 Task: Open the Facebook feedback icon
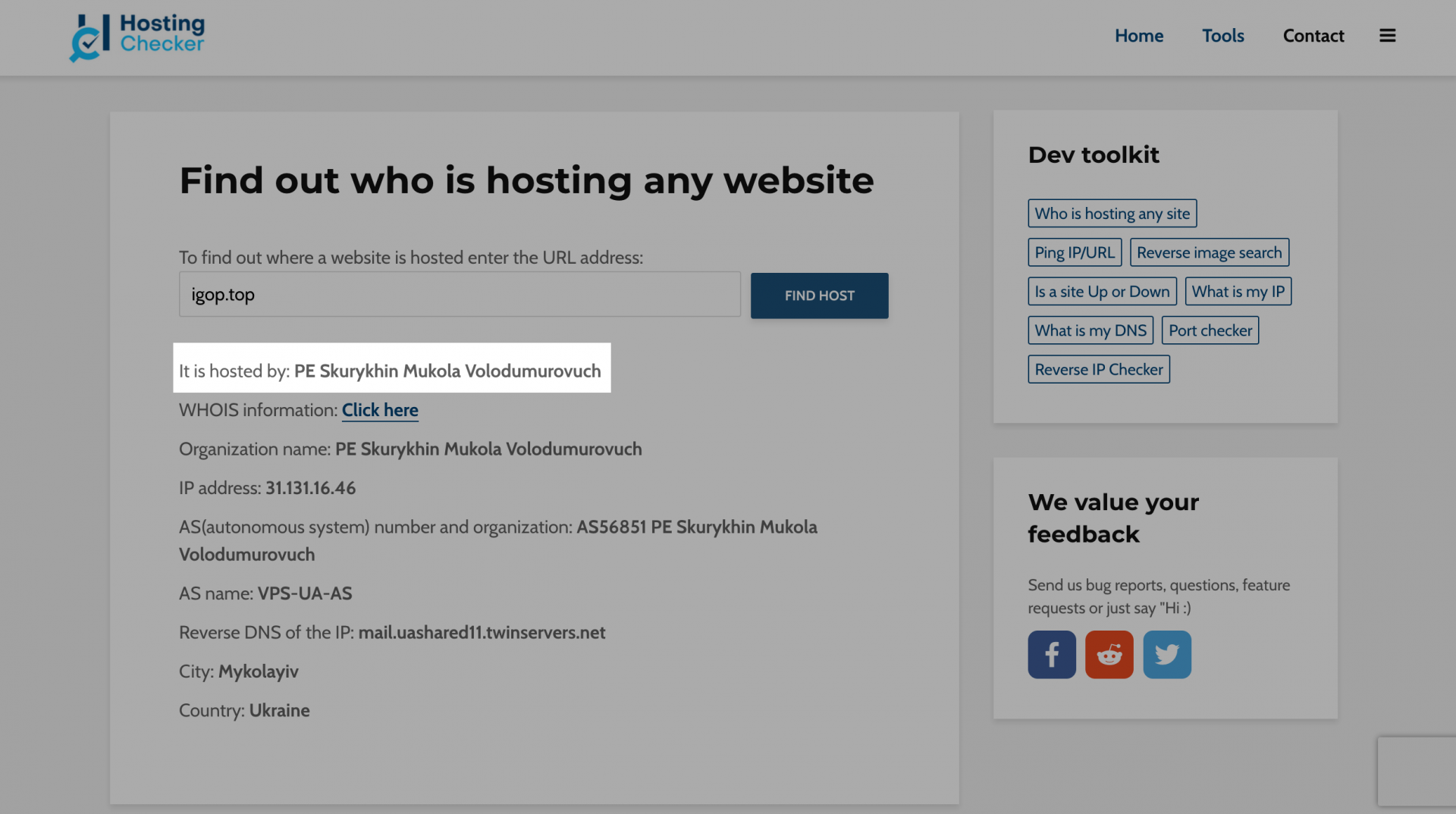pos(1051,654)
